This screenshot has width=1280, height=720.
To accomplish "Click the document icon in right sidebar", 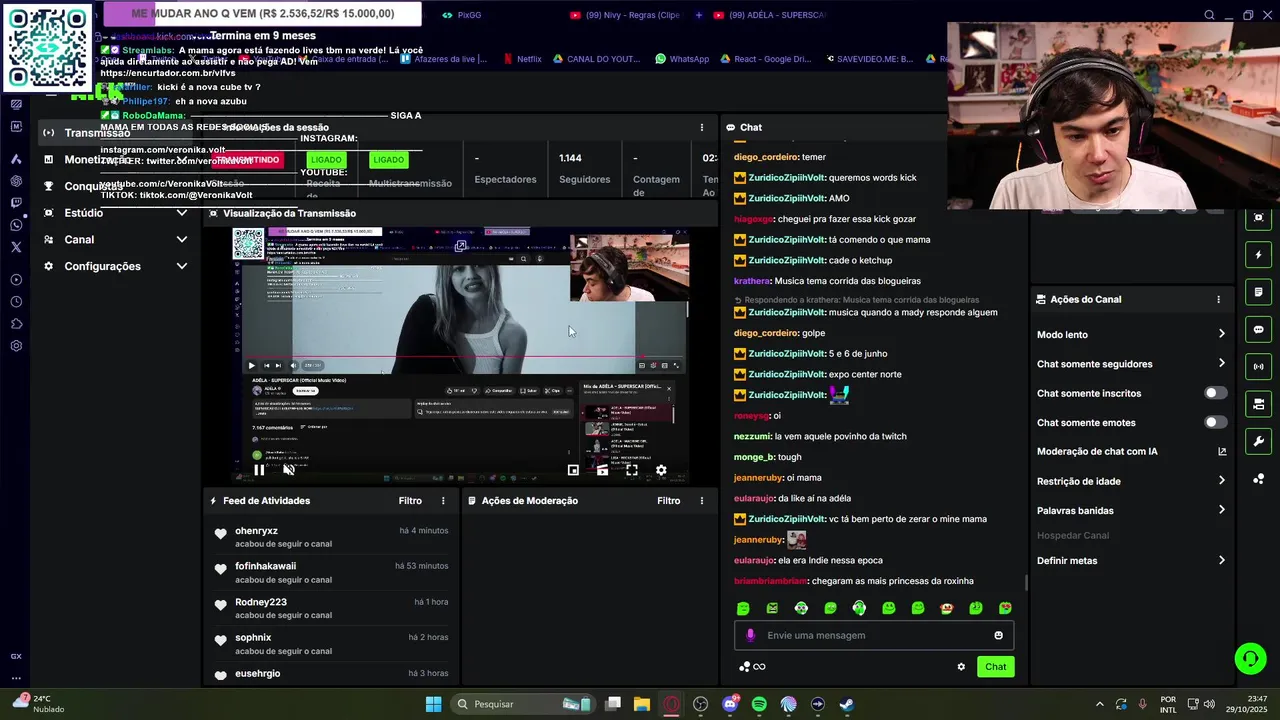I will pos(1258,292).
